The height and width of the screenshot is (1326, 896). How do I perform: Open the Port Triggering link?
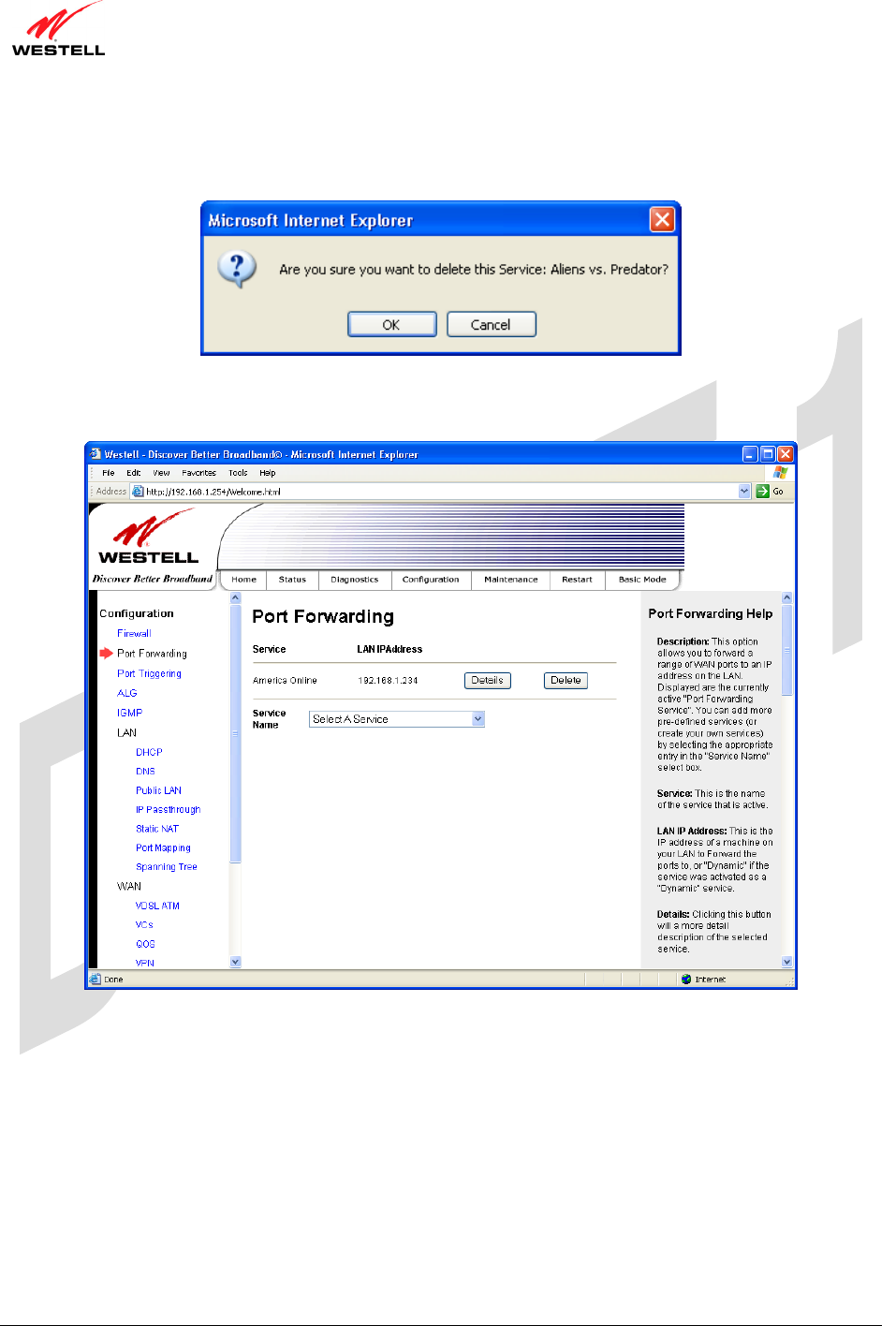(149, 673)
